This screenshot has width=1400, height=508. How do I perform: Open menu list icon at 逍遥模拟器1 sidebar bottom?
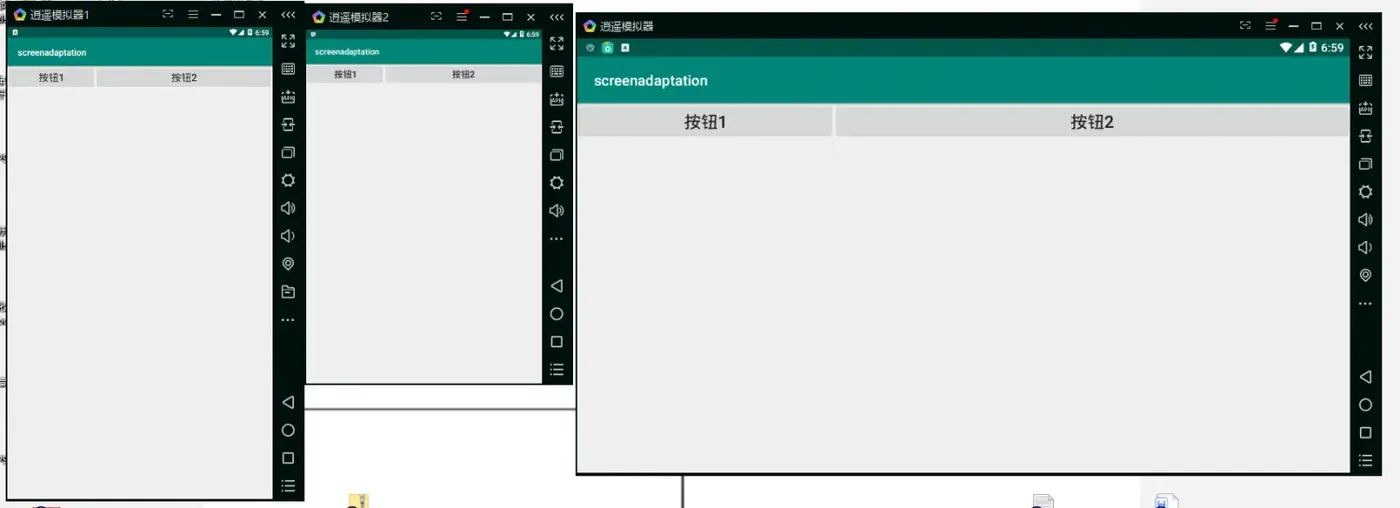pyautogui.click(x=288, y=486)
